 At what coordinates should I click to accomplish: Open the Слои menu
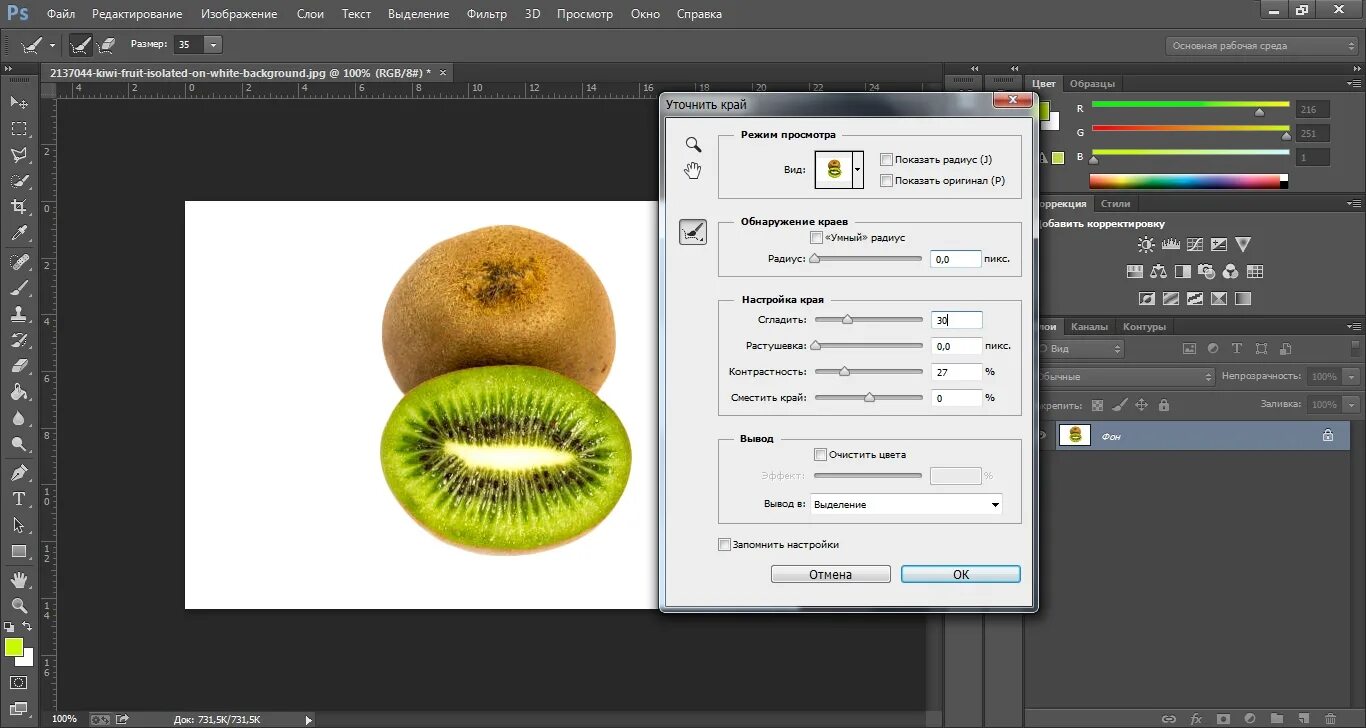(x=310, y=14)
